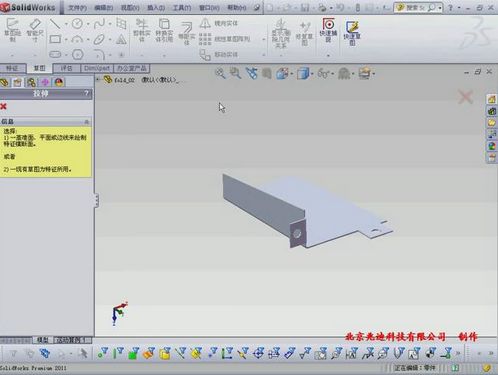
Task: Select the Sketch Fillet tool
Action: 99,54
